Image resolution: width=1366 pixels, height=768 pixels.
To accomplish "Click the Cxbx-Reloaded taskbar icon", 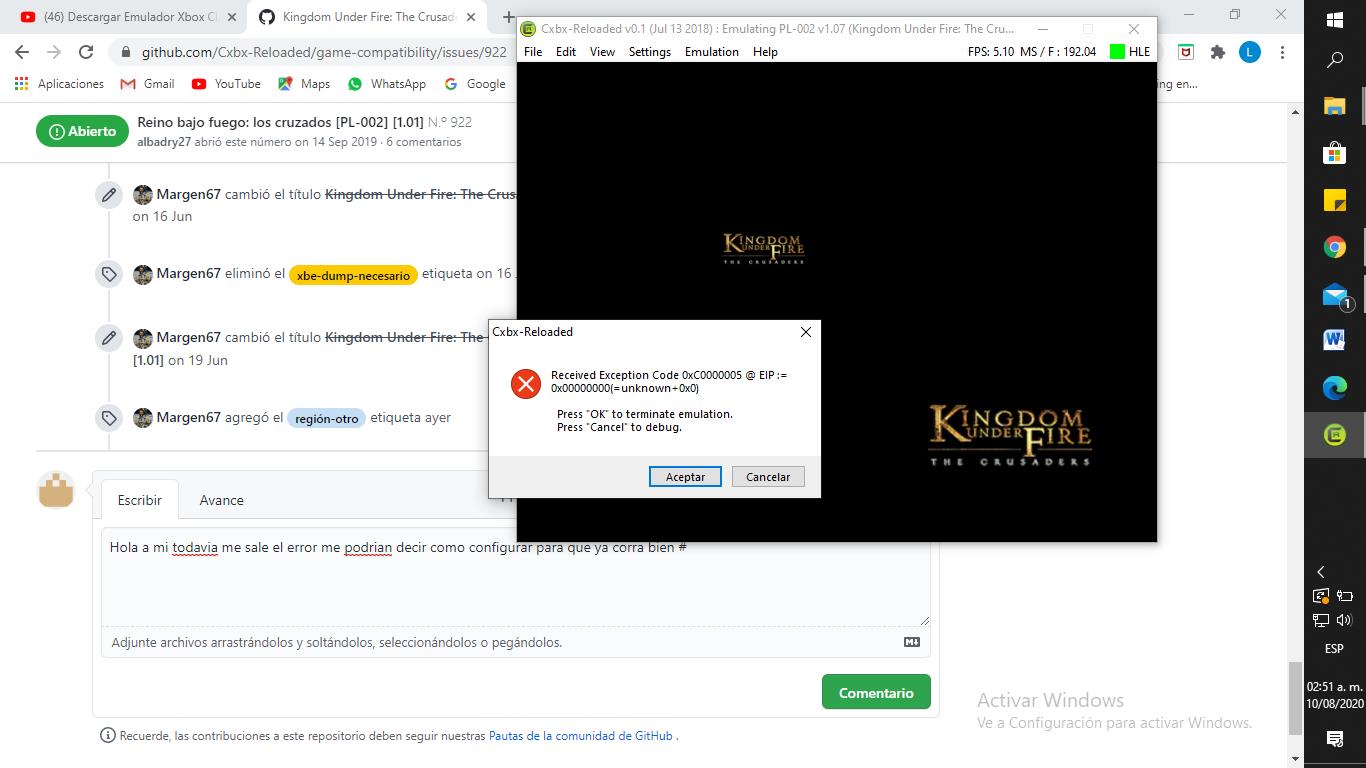I will (x=1334, y=434).
